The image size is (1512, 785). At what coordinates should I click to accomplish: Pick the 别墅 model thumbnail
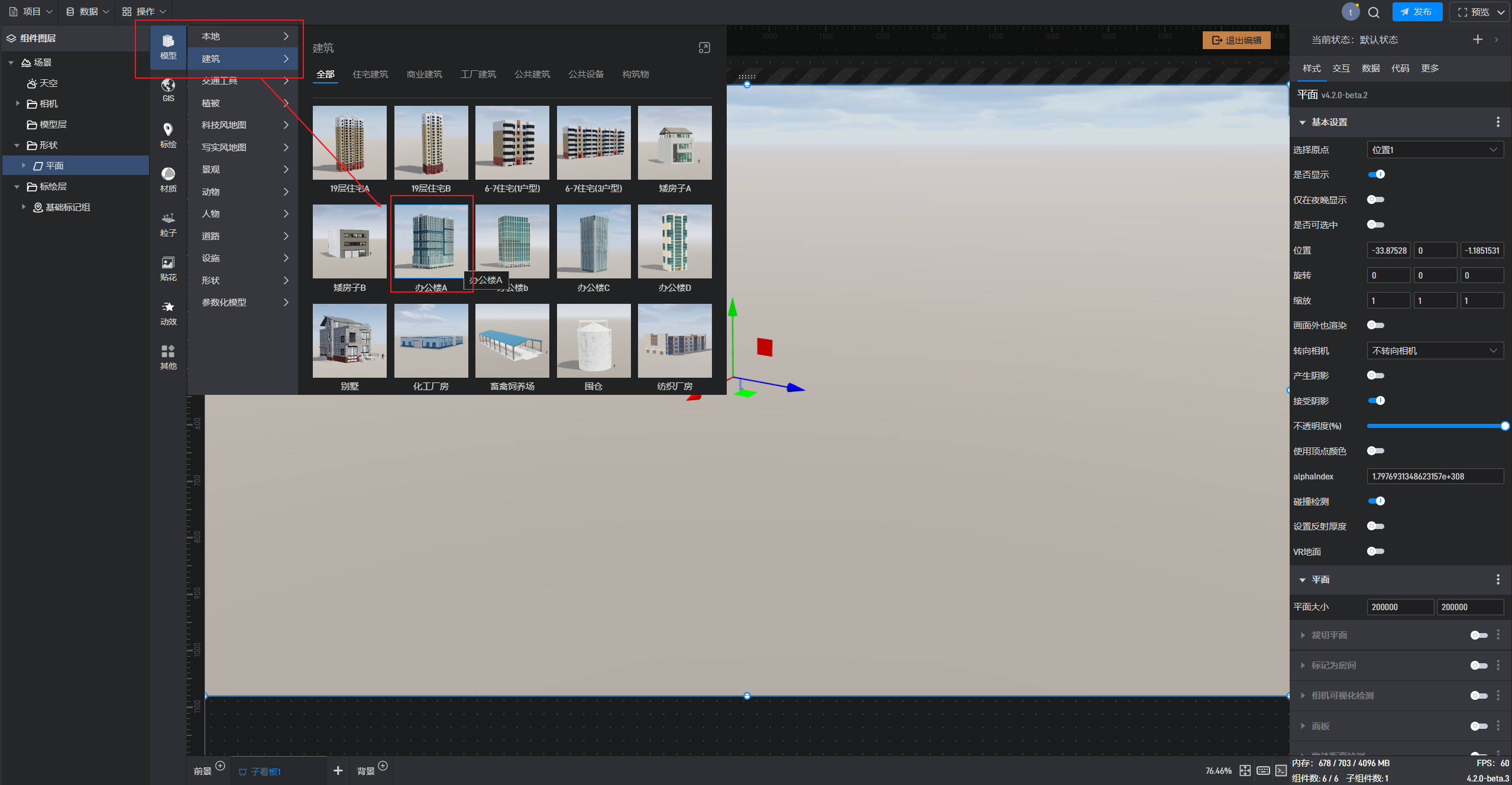tap(349, 341)
